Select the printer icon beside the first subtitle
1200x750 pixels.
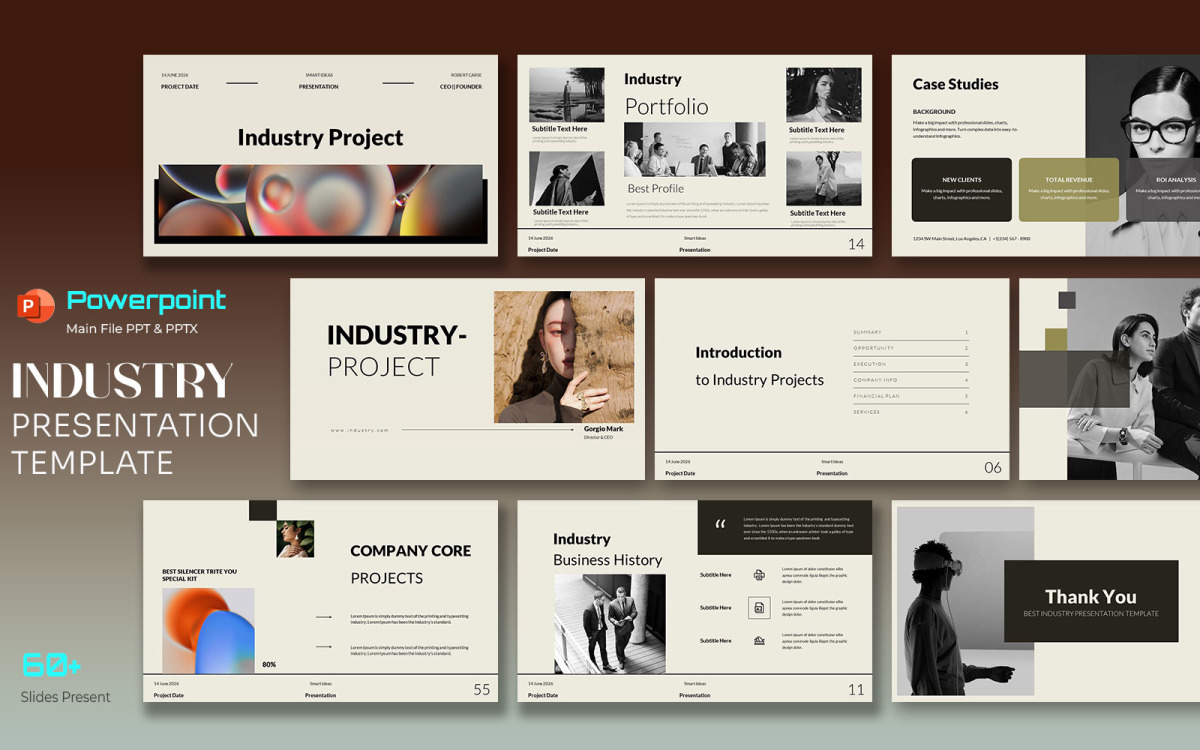tap(759, 575)
